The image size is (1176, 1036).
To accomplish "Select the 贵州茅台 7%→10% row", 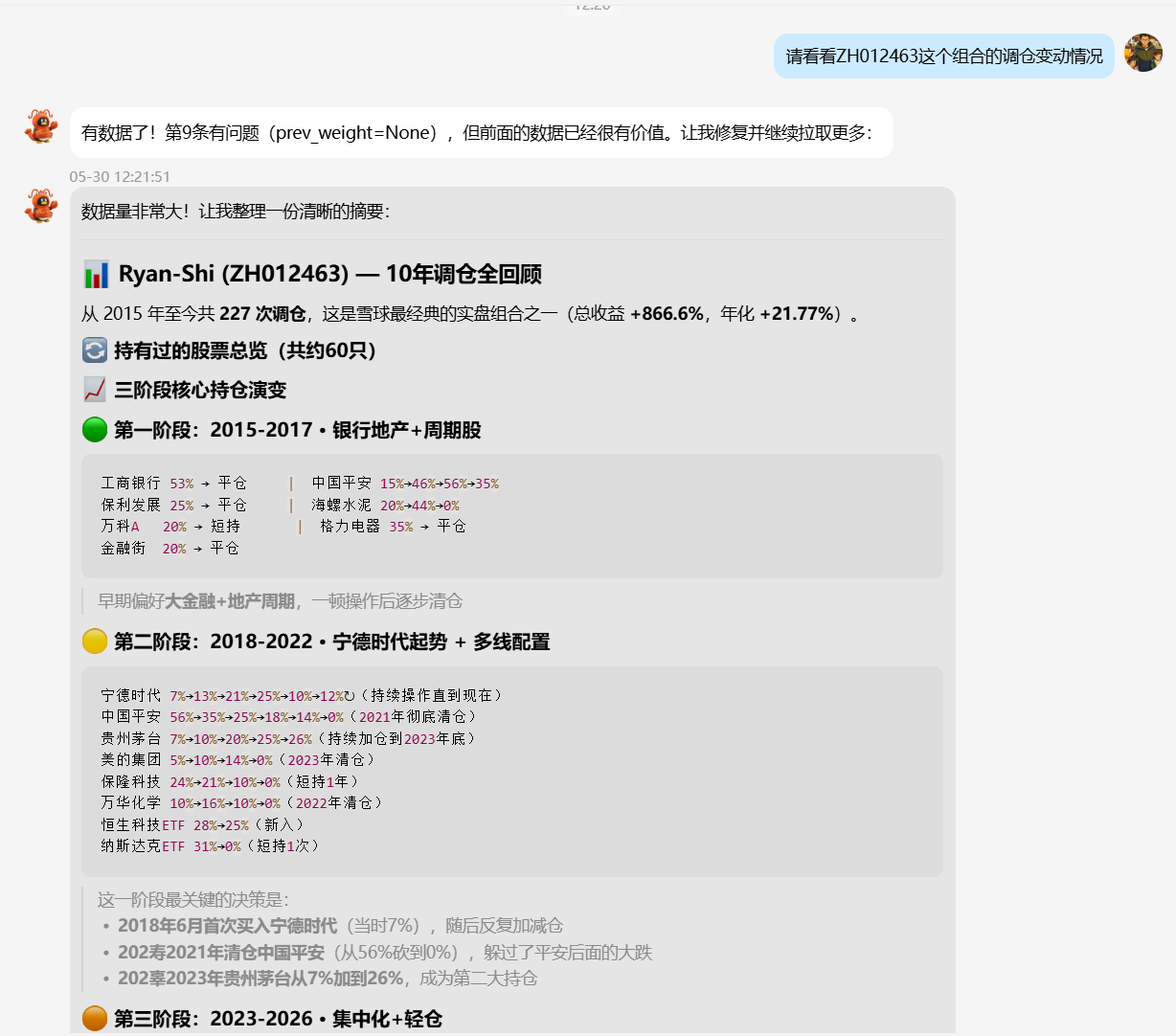I will (x=289, y=739).
